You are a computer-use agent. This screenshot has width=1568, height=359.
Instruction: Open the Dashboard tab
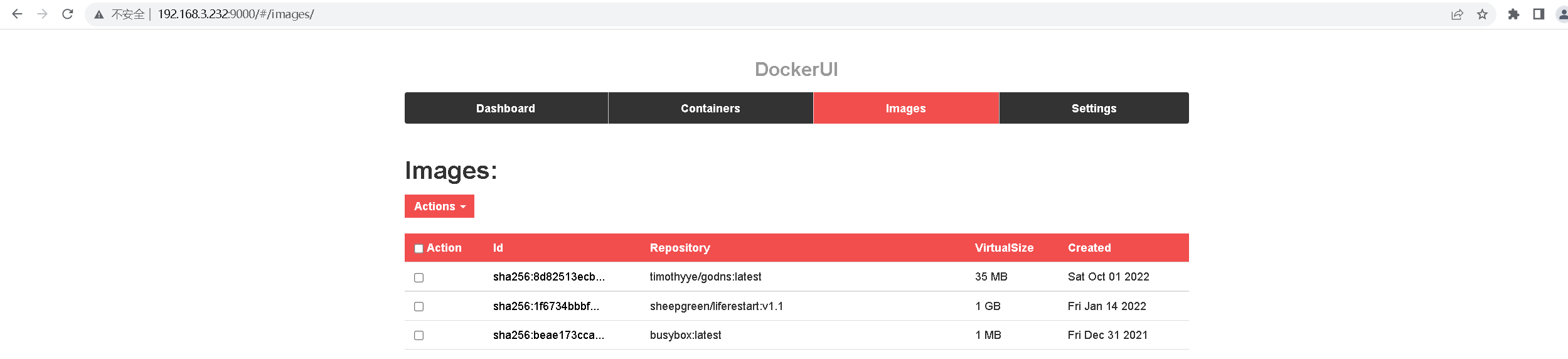(506, 108)
